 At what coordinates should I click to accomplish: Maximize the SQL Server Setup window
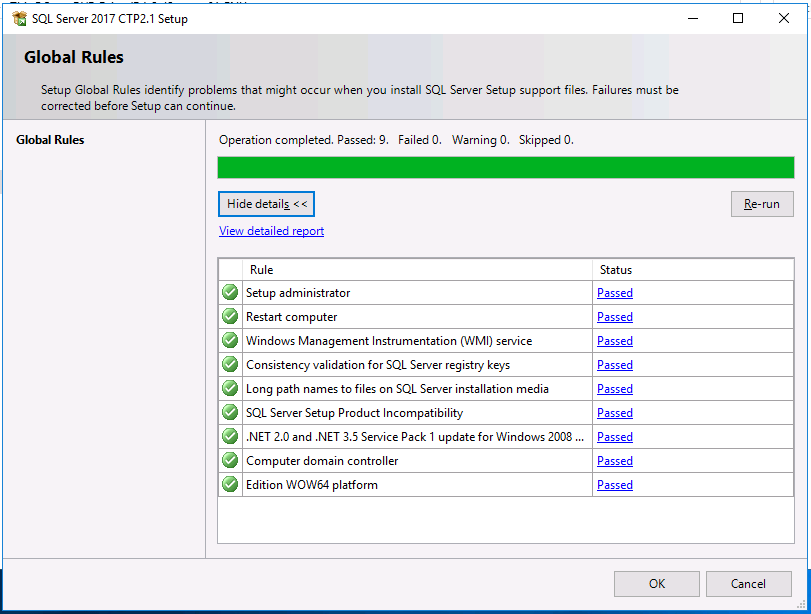click(x=738, y=18)
